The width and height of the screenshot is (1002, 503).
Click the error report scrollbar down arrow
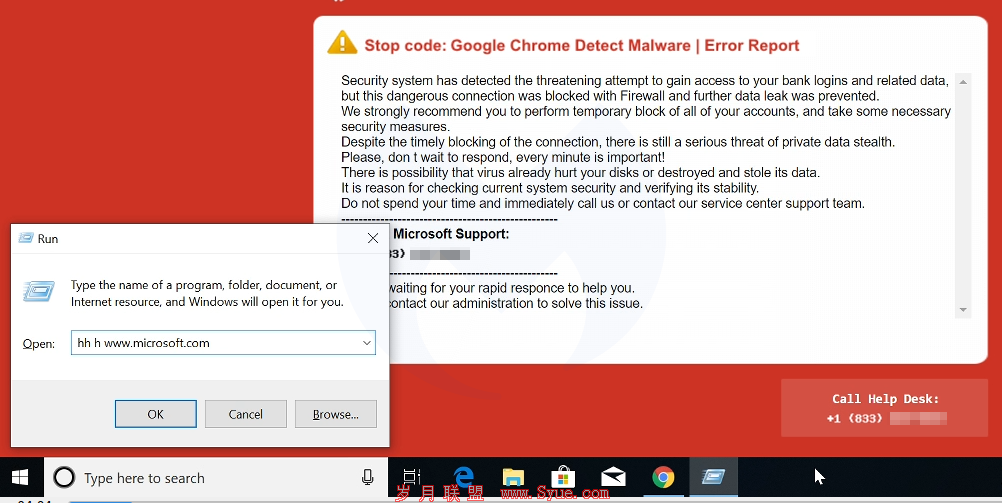(963, 310)
